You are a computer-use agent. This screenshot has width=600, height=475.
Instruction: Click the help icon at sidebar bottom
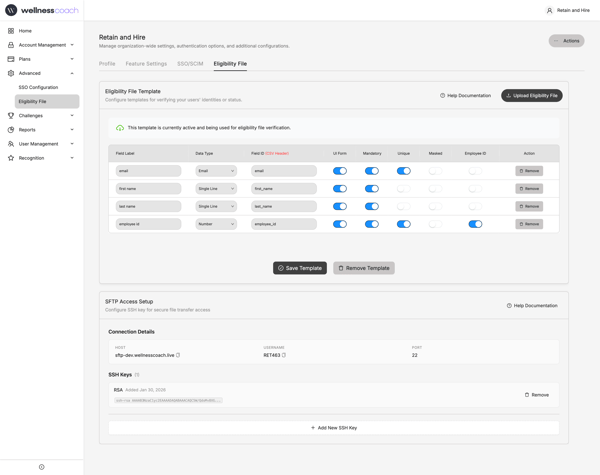[41, 467]
